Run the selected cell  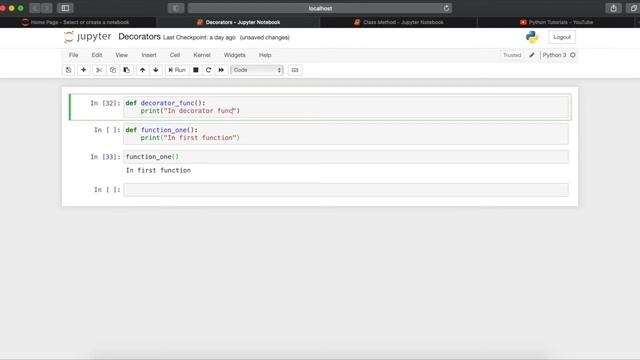click(x=177, y=70)
